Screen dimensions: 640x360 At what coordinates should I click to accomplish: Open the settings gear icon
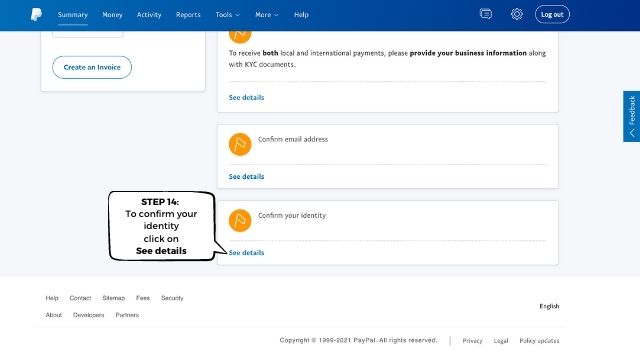coord(517,14)
